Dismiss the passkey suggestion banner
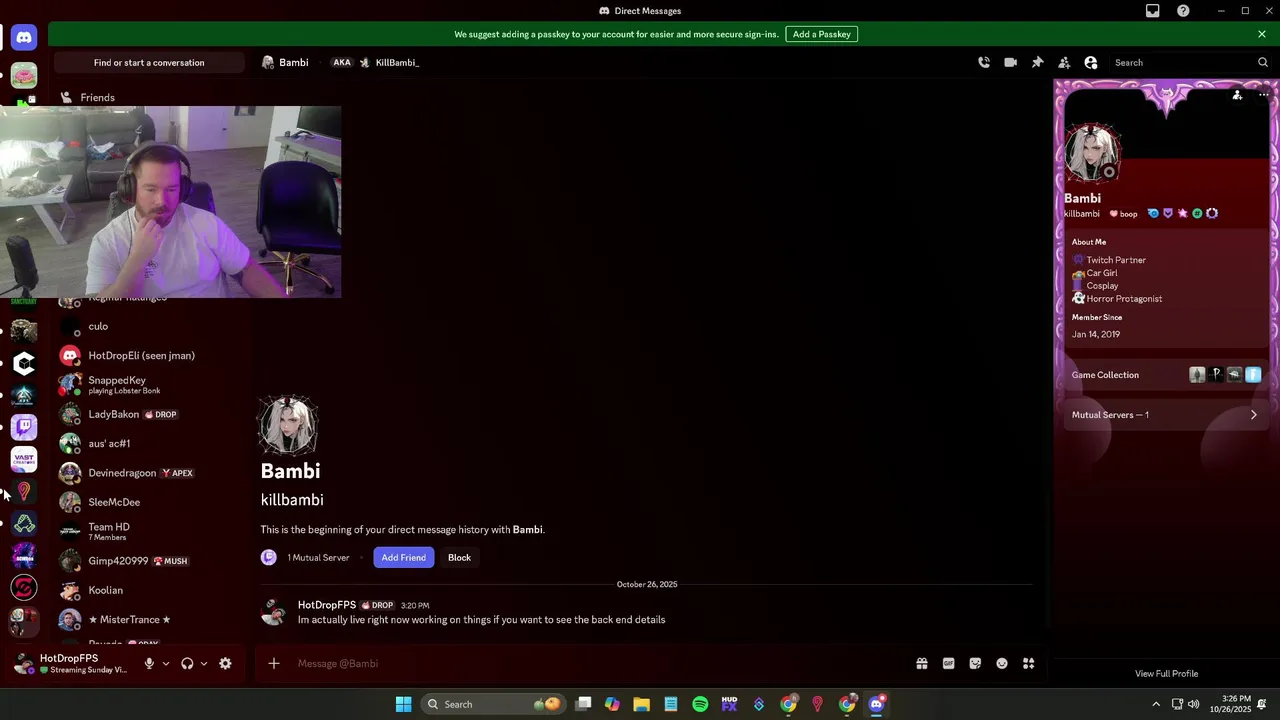 pyautogui.click(x=1262, y=34)
